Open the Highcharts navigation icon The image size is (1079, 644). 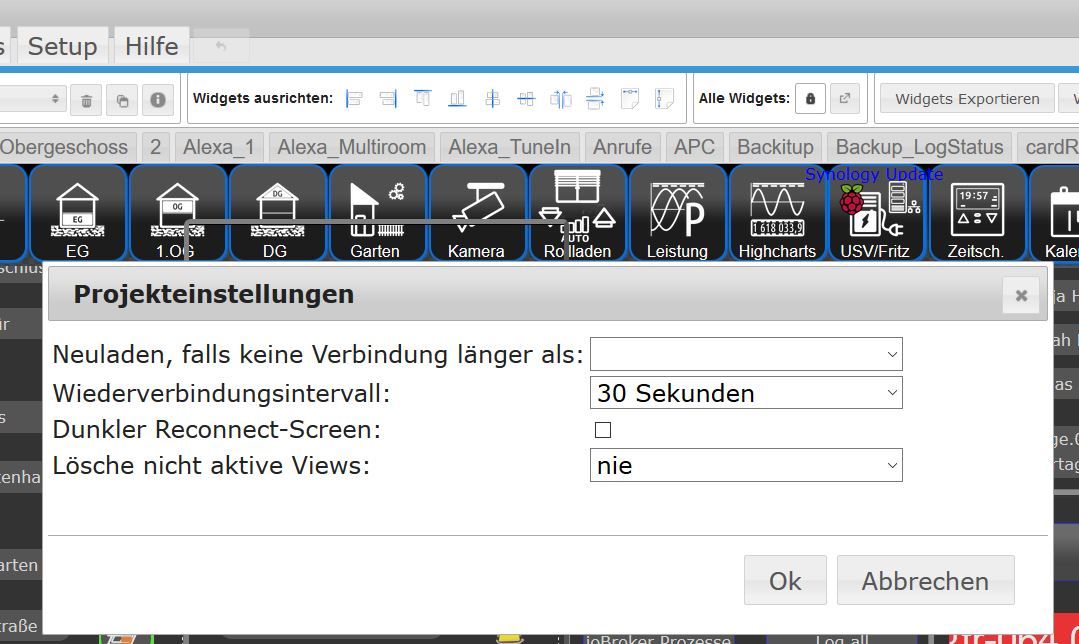pyautogui.click(x=777, y=213)
